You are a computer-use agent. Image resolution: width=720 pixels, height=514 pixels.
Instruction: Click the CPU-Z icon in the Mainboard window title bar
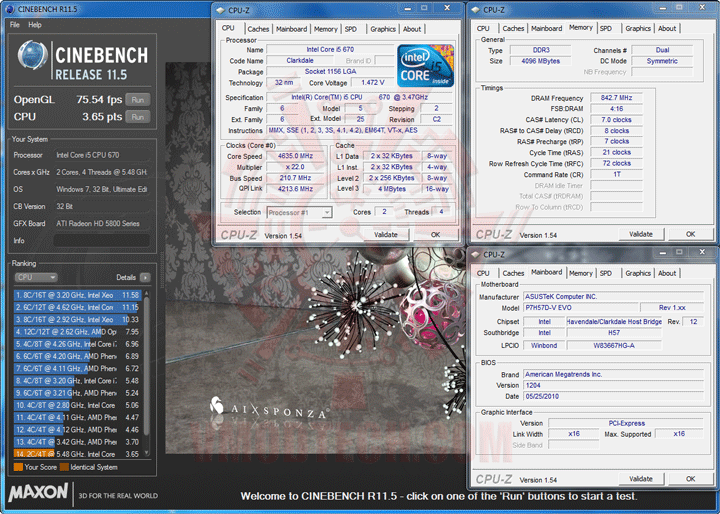476,254
